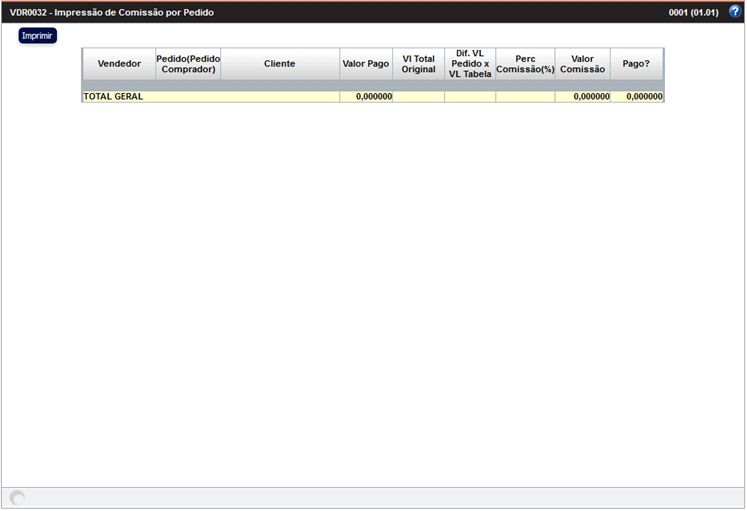Select the Vendedor column header
The image size is (747, 511).
click(x=119, y=64)
